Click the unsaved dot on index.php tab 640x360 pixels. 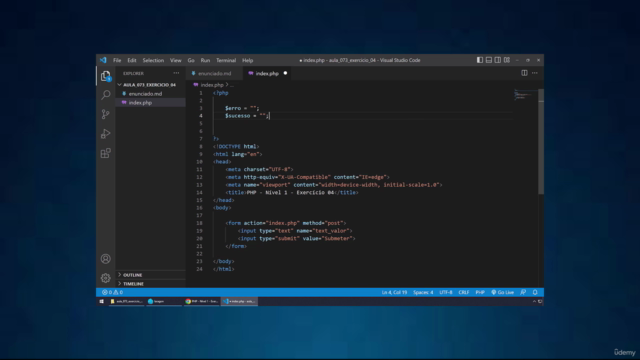coord(285,73)
